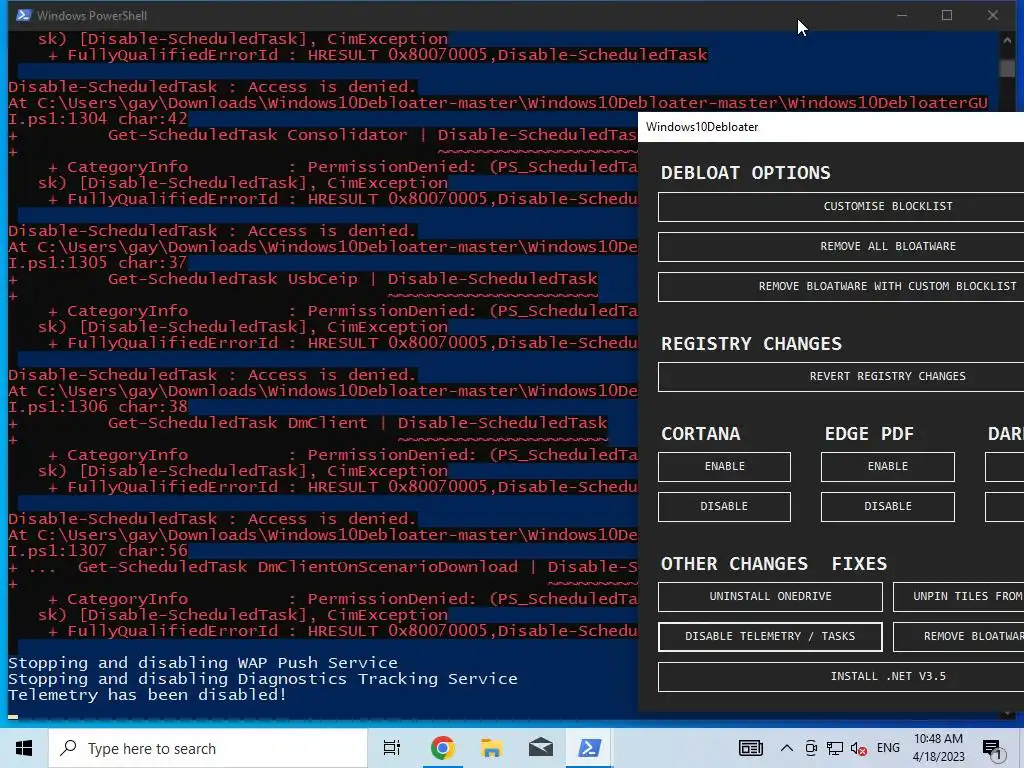The image size is (1024, 768).
Task: Open the Mail app in the taskbar
Action: [x=541, y=748]
